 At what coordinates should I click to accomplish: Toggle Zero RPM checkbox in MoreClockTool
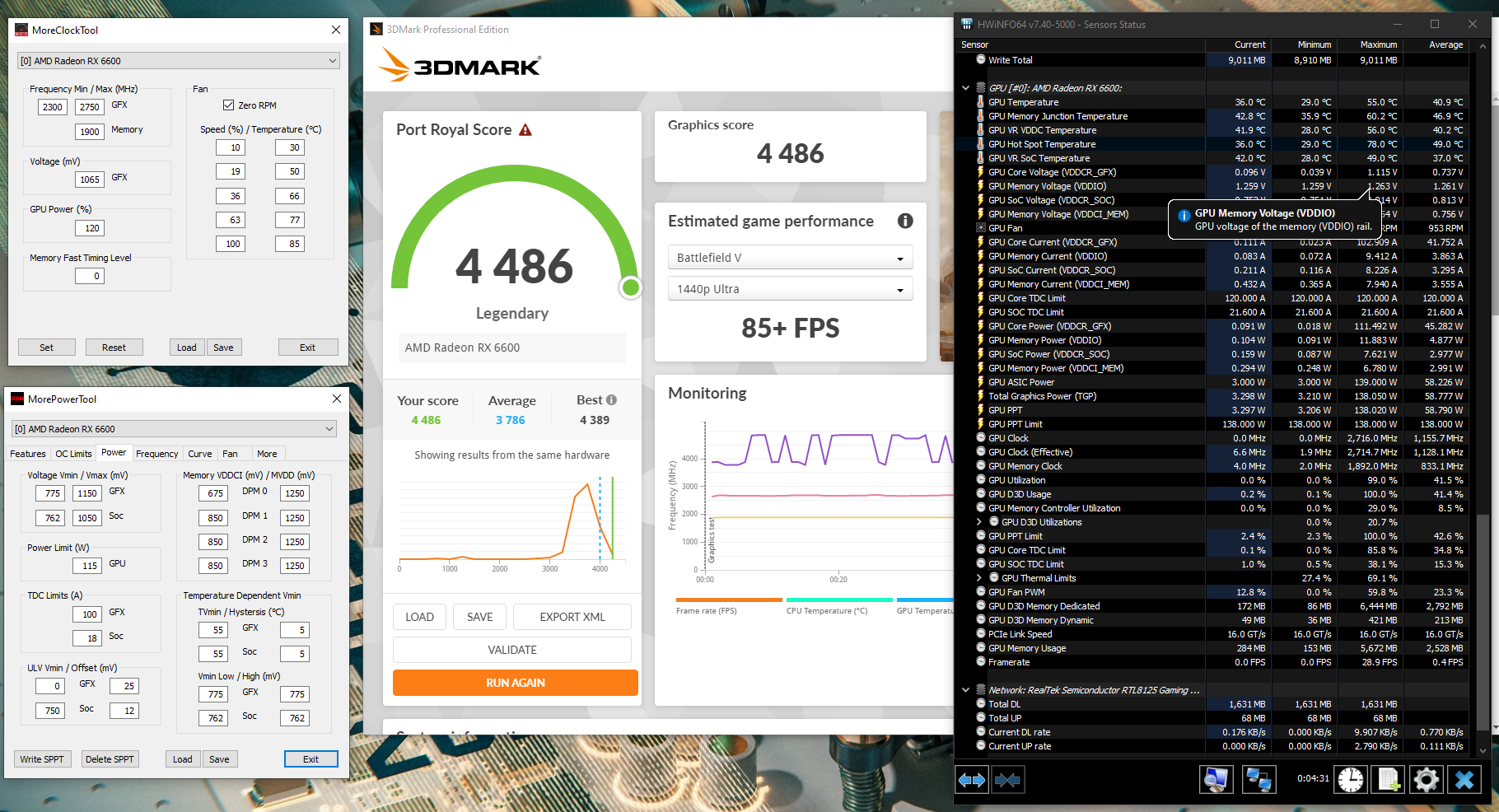pyautogui.click(x=228, y=105)
